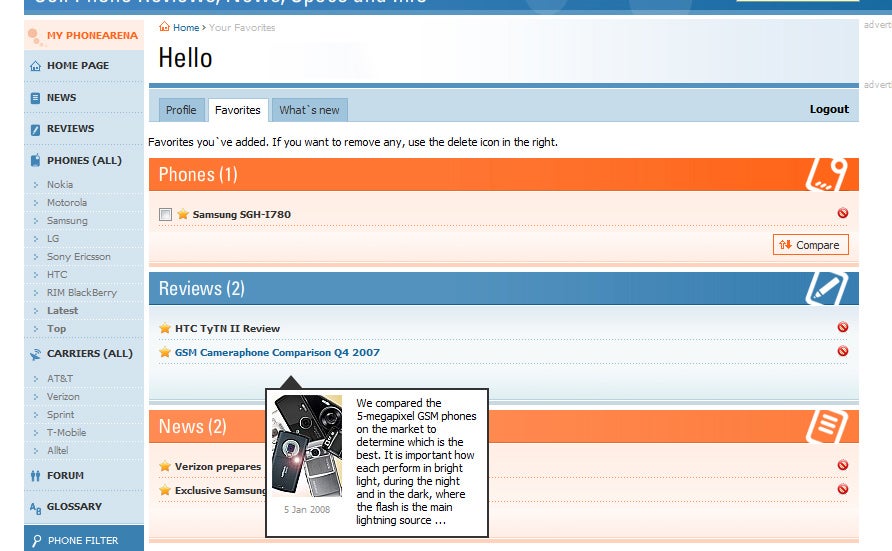Click the Glossary AB icon
Screen dimensions: 892x551
point(35,508)
